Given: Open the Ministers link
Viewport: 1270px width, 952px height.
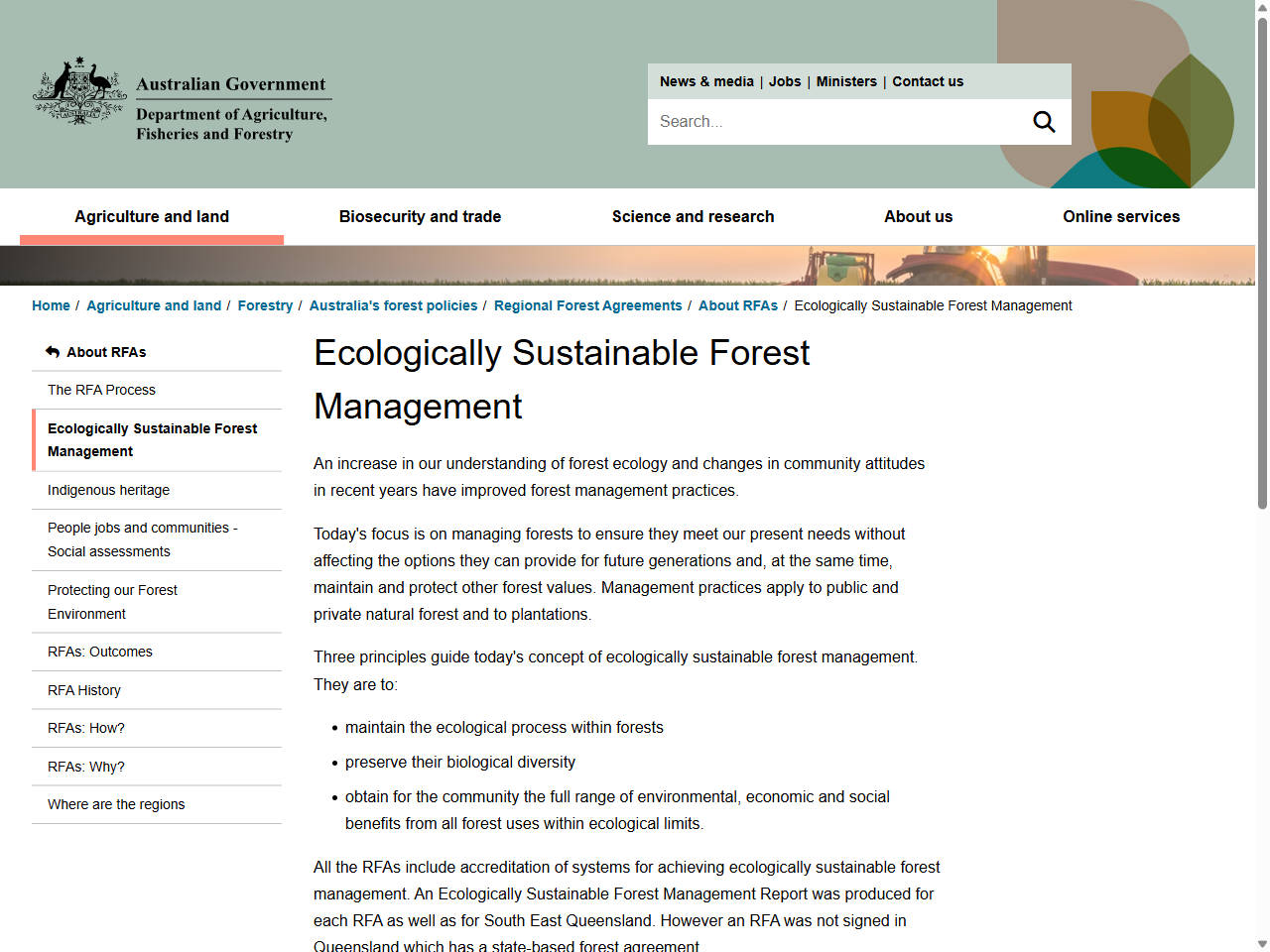Looking at the screenshot, I should coord(846,81).
